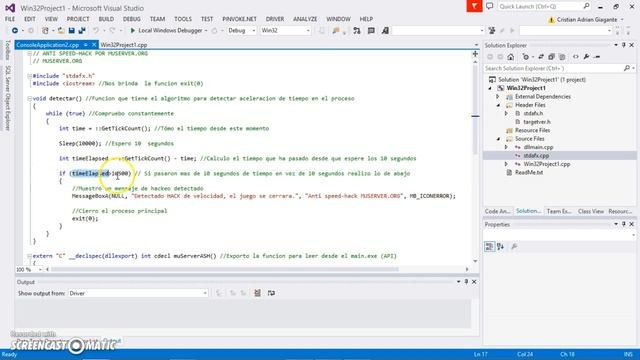This screenshot has height=360, width=640.
Task: Collapse the Header Files folder
Action: 498,105
